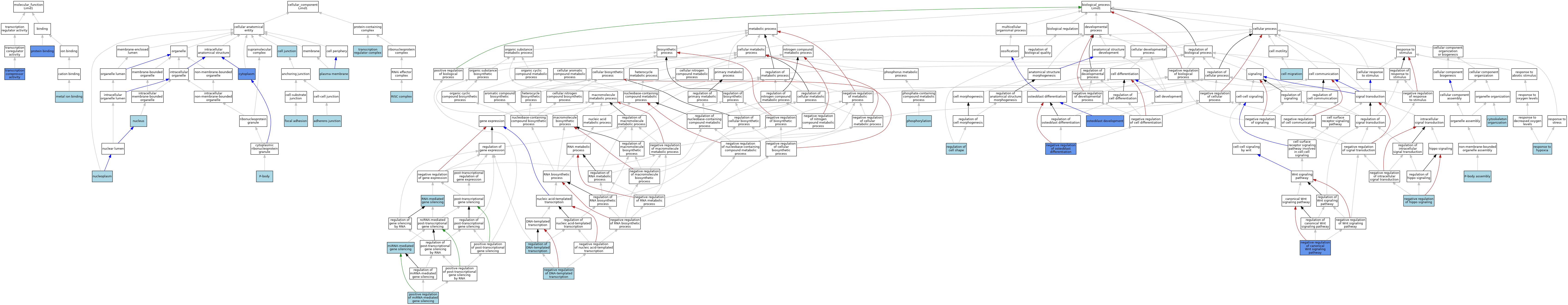
Task: Select the 'RISC complex' node
Action: coord(402,97)
